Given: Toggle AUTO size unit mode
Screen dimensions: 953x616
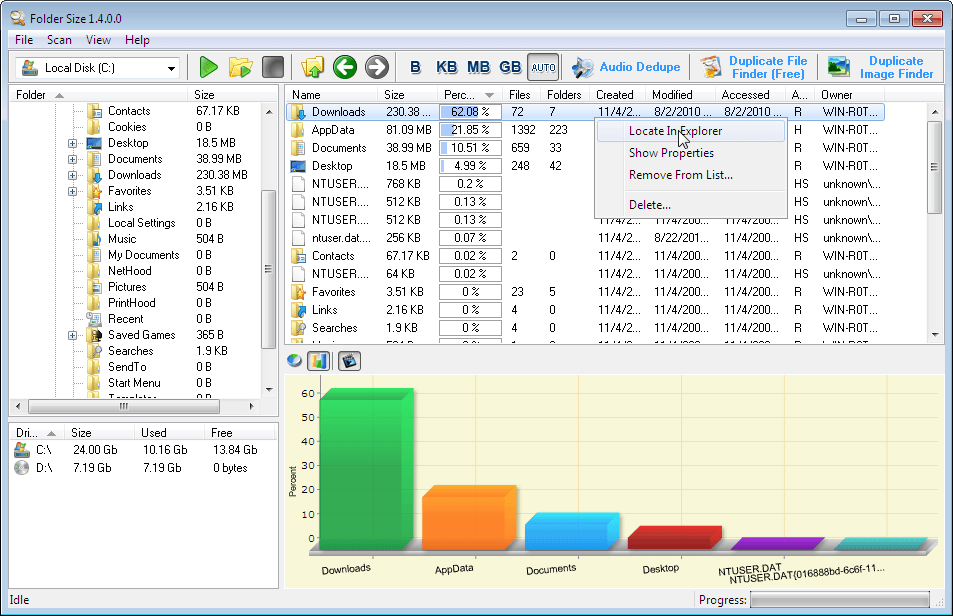Looking at the screenshot, I should point(543,67).
